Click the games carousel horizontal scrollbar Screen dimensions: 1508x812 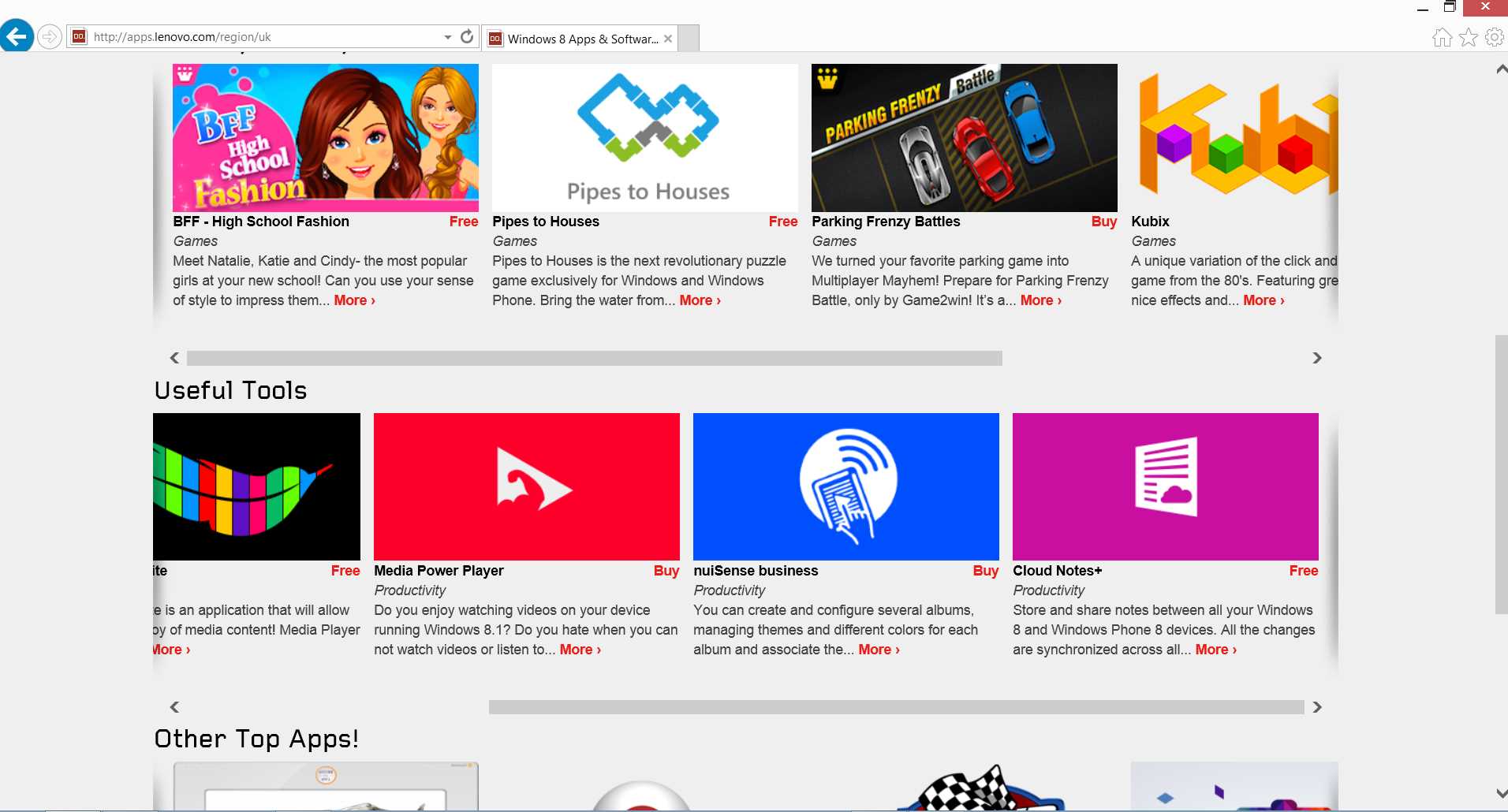pos(594,358)
